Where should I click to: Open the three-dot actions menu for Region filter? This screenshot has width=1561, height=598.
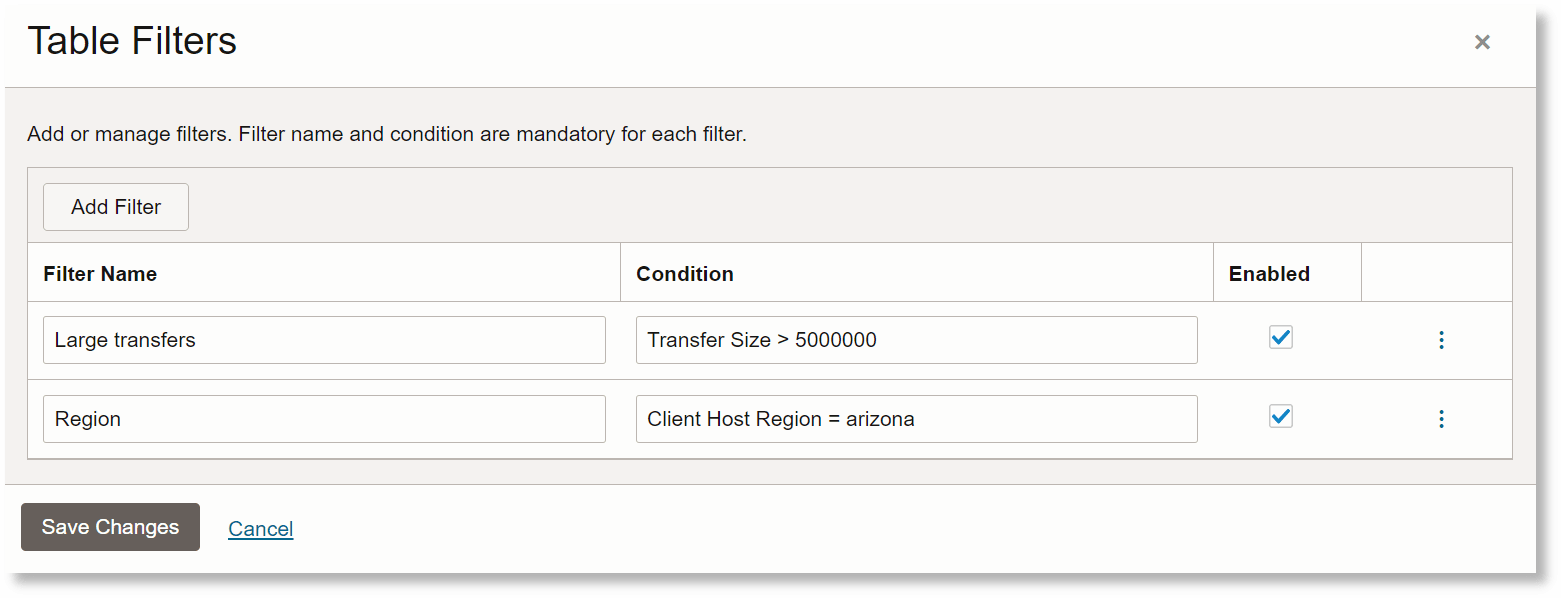tap(1441, 419)
